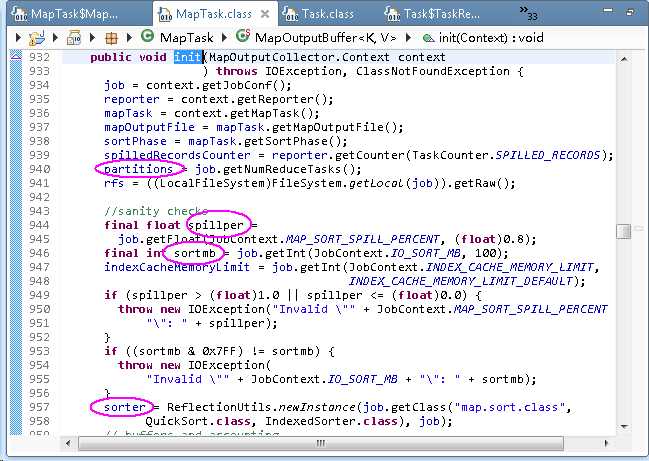Click the sortmb declaration on line 946
649x461 pixels.
(195, 253)
